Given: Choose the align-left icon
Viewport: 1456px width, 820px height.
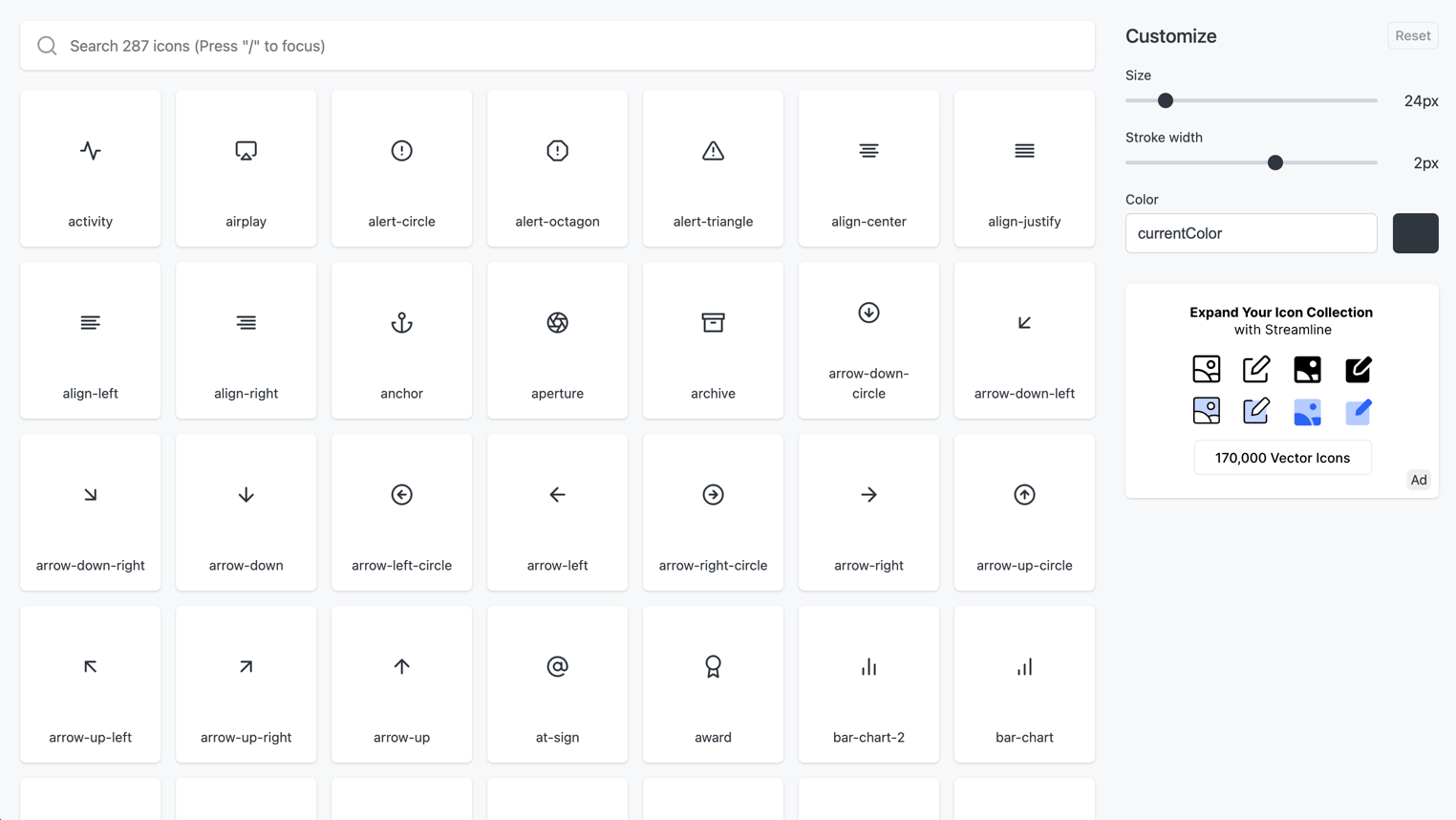Looking at the screenshot, I should pos(90,340).
